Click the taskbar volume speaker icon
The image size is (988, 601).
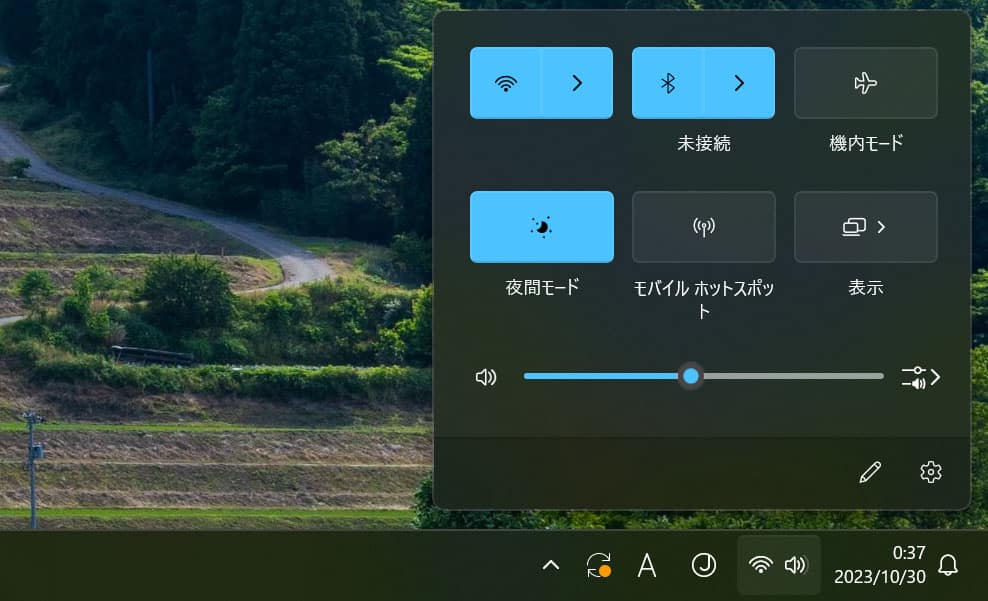(x=796, y=565)
